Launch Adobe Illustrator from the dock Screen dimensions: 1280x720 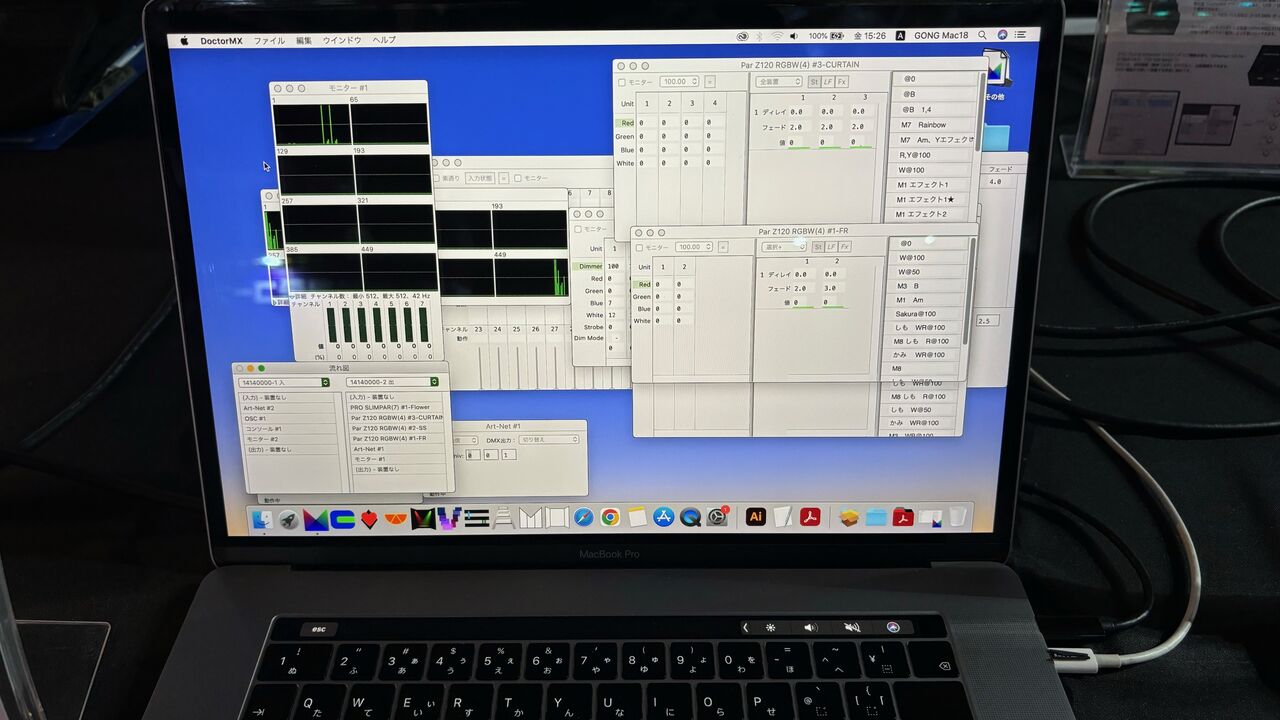(x=756, y=517)
